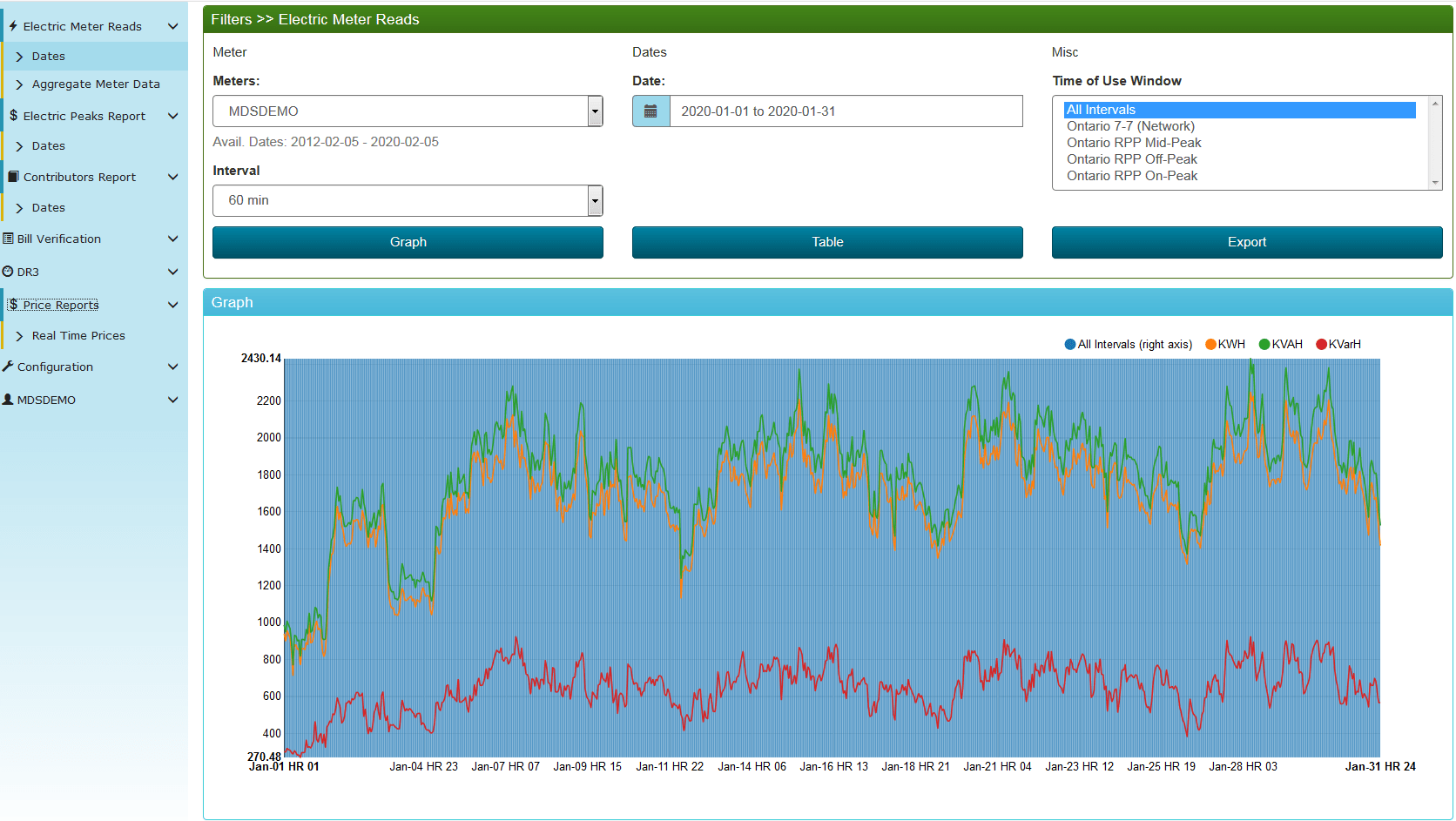Click Time of Use list scrollbar up arrow
Image resolution: width=1456 pixels, height=821 pixels.
click(1435, 103)
